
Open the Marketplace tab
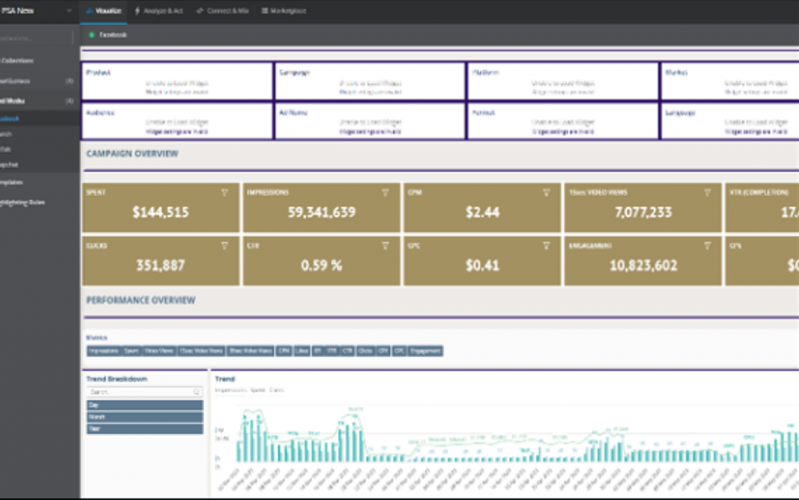pos(283,10)
